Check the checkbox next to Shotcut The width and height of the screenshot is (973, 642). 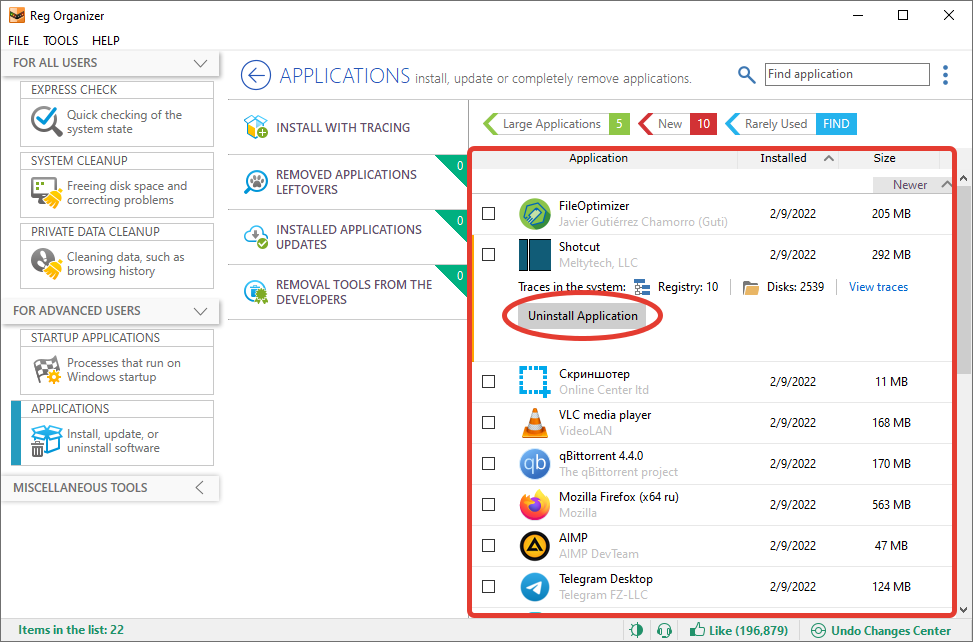point(488,255)
